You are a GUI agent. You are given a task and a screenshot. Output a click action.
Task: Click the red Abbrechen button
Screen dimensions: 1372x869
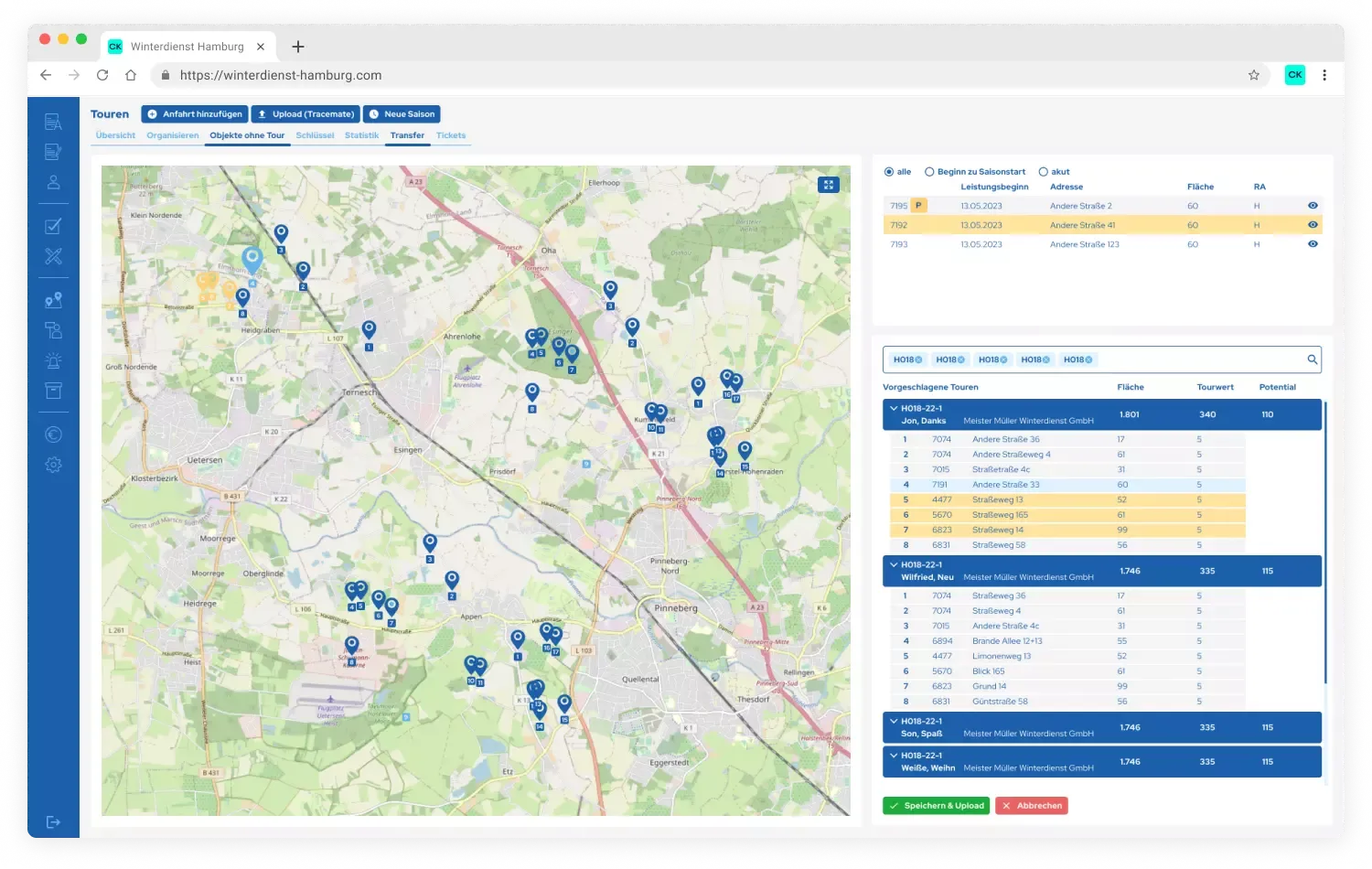(x=1032, y=806)
